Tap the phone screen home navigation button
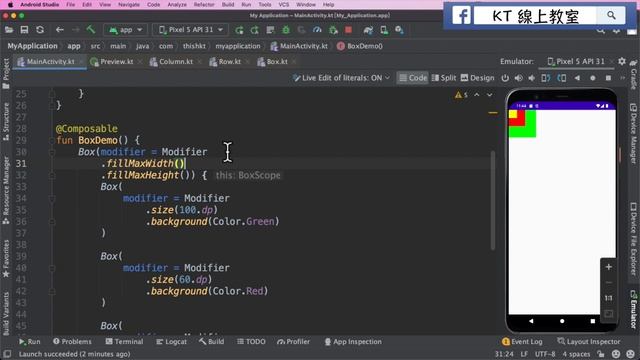 pos(562,321)
